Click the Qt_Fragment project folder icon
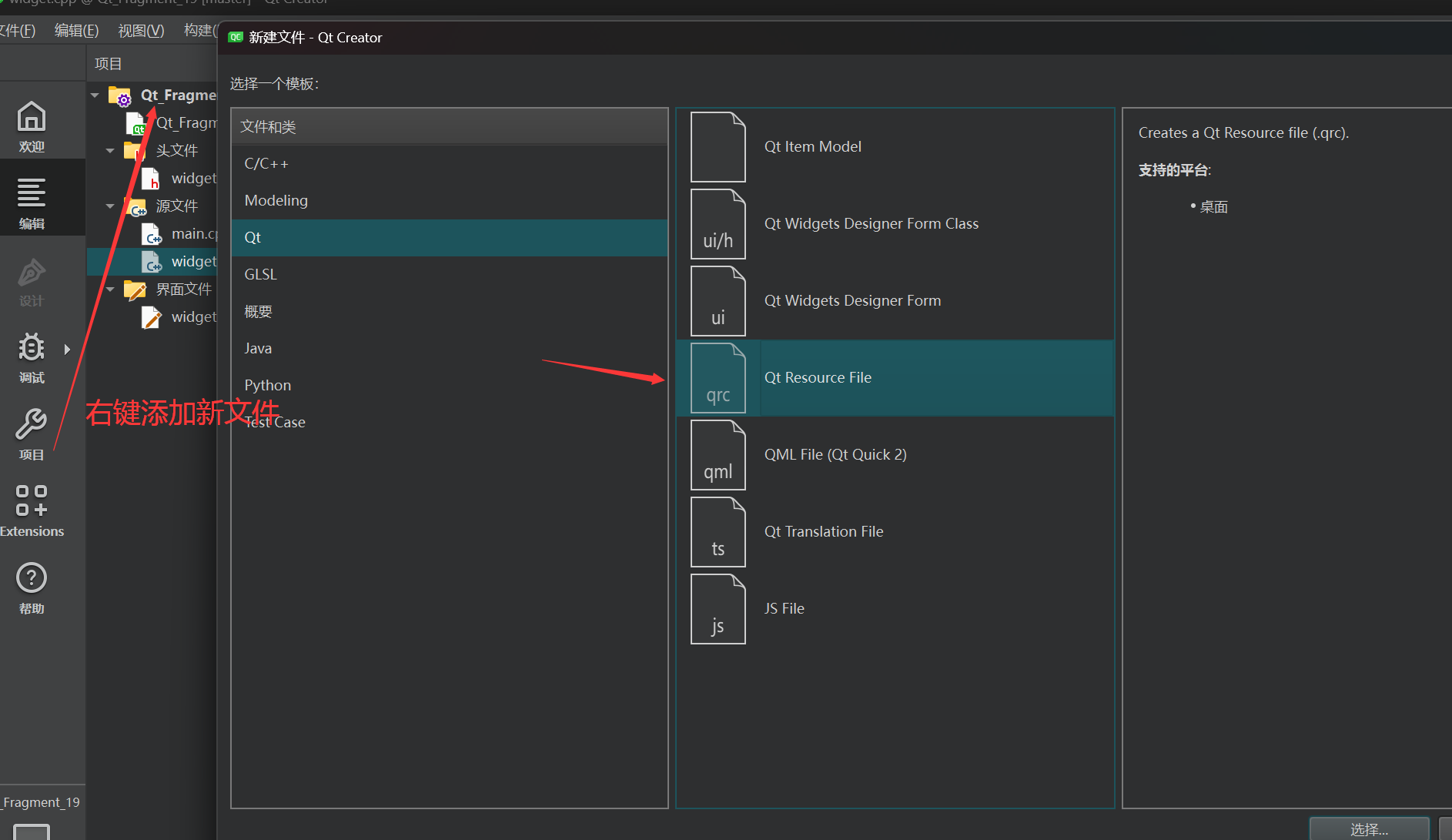This screenshot has height=840, width=1452. tap(120, 95)
